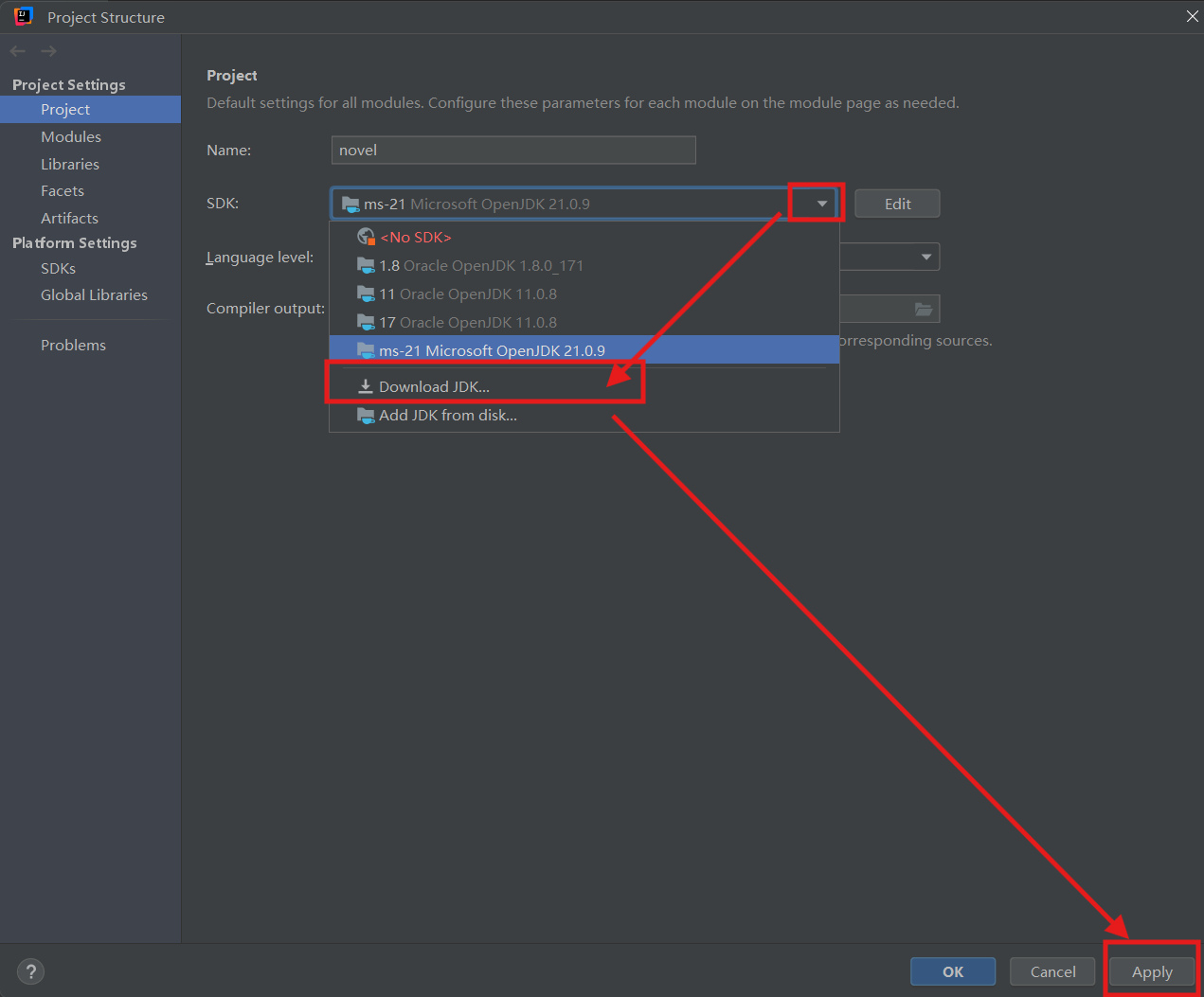This screenshot has width=1204, height=997.
Task: Expand the SDK dropdown arrow
Action: 821,204
